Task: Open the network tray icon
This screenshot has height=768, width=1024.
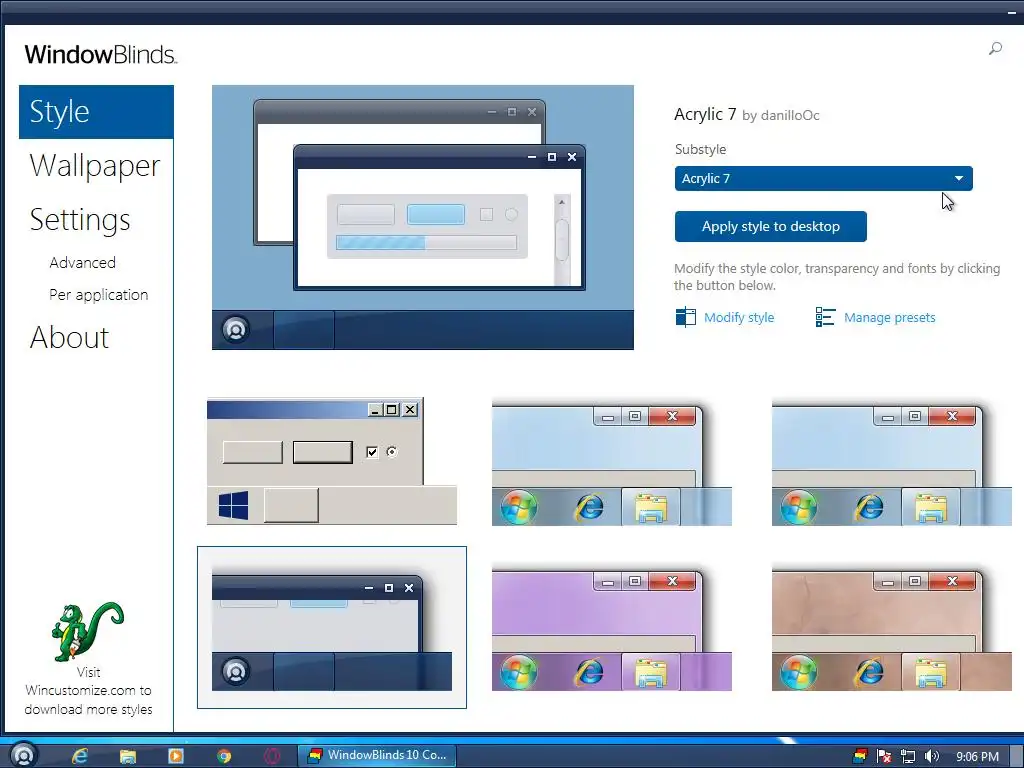Action: (x=908, y=756)
